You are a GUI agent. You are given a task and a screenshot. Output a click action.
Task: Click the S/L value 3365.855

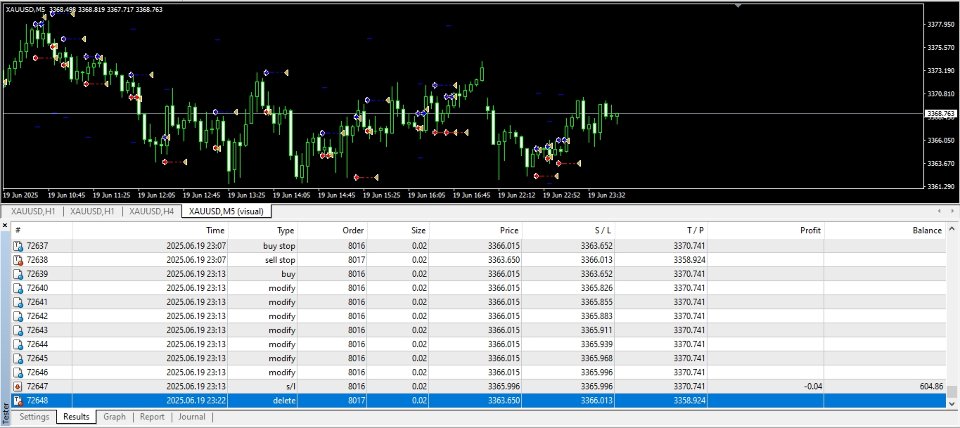596,302
